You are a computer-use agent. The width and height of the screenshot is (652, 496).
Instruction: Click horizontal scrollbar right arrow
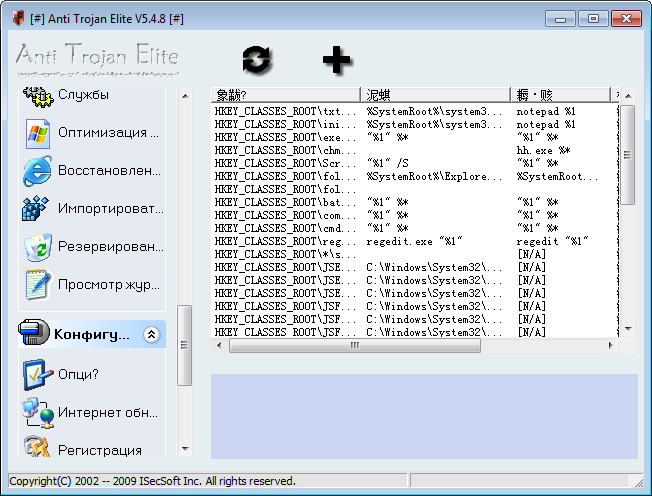click(610, 345)
